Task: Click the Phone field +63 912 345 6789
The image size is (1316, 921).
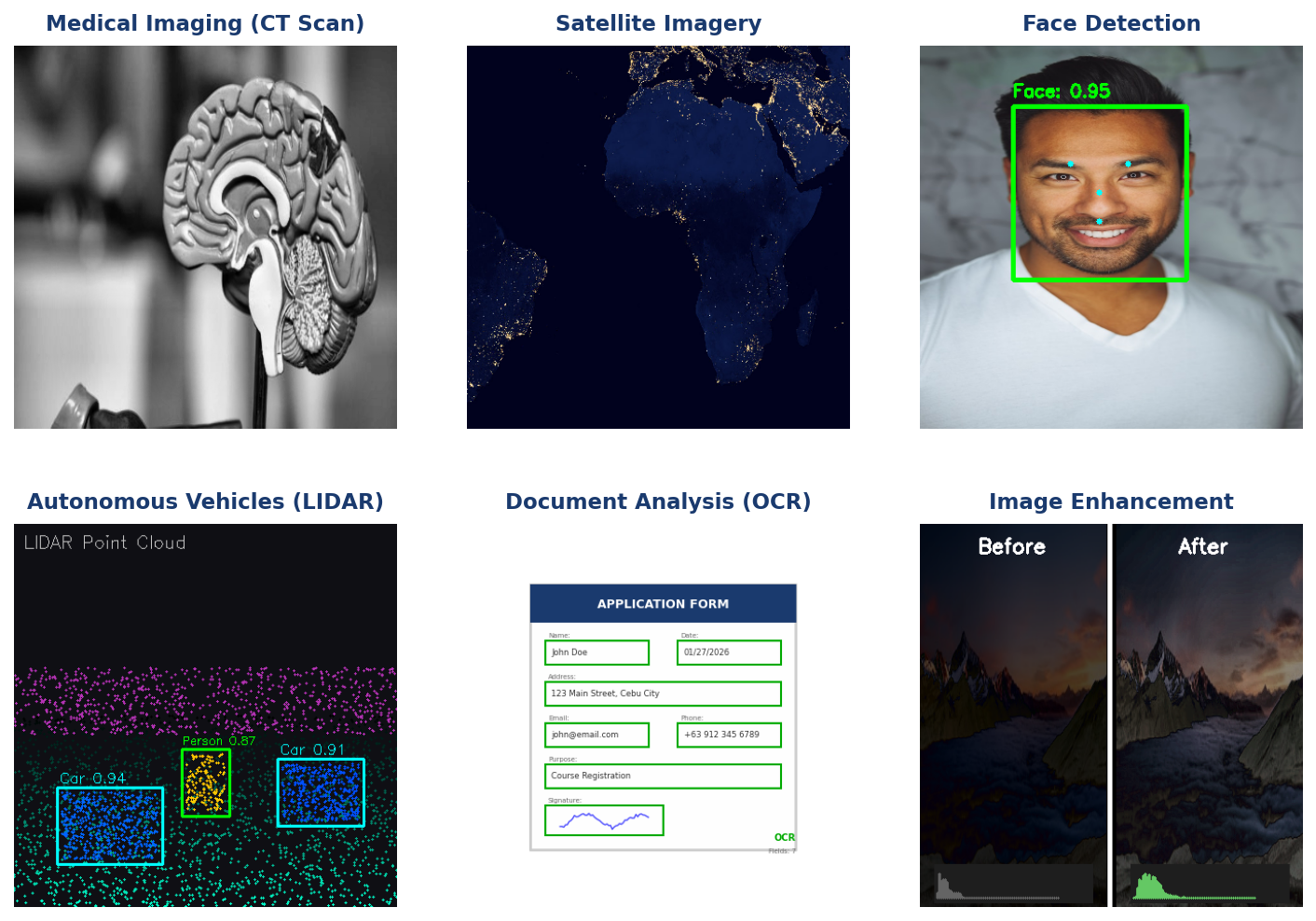Action: (x=729, y=735)
